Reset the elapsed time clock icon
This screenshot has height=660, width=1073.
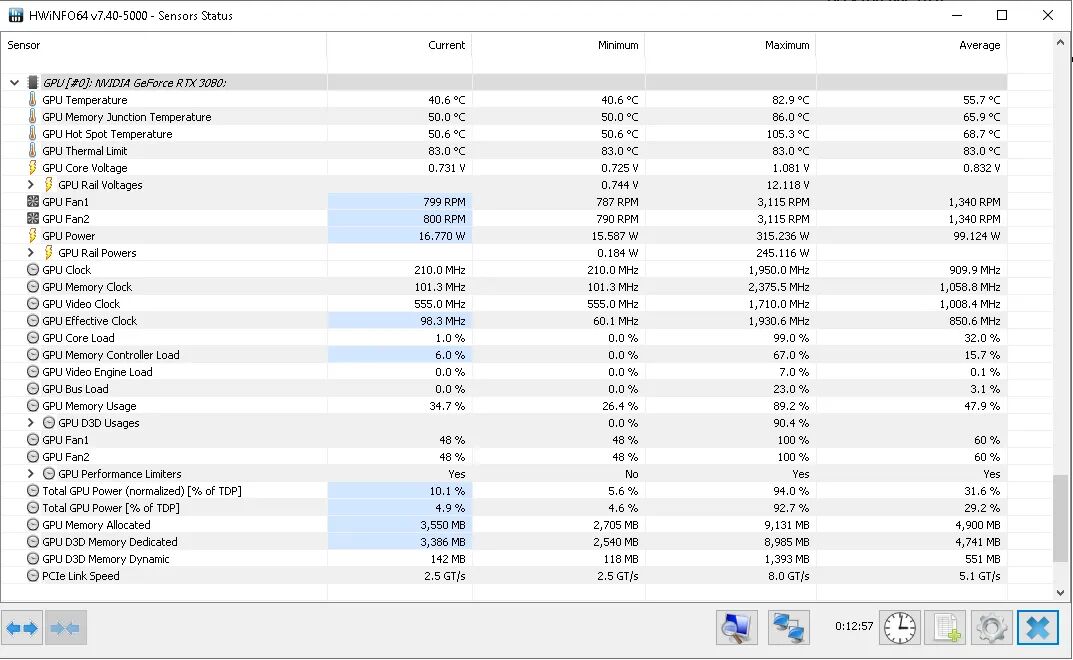point(899,628)
